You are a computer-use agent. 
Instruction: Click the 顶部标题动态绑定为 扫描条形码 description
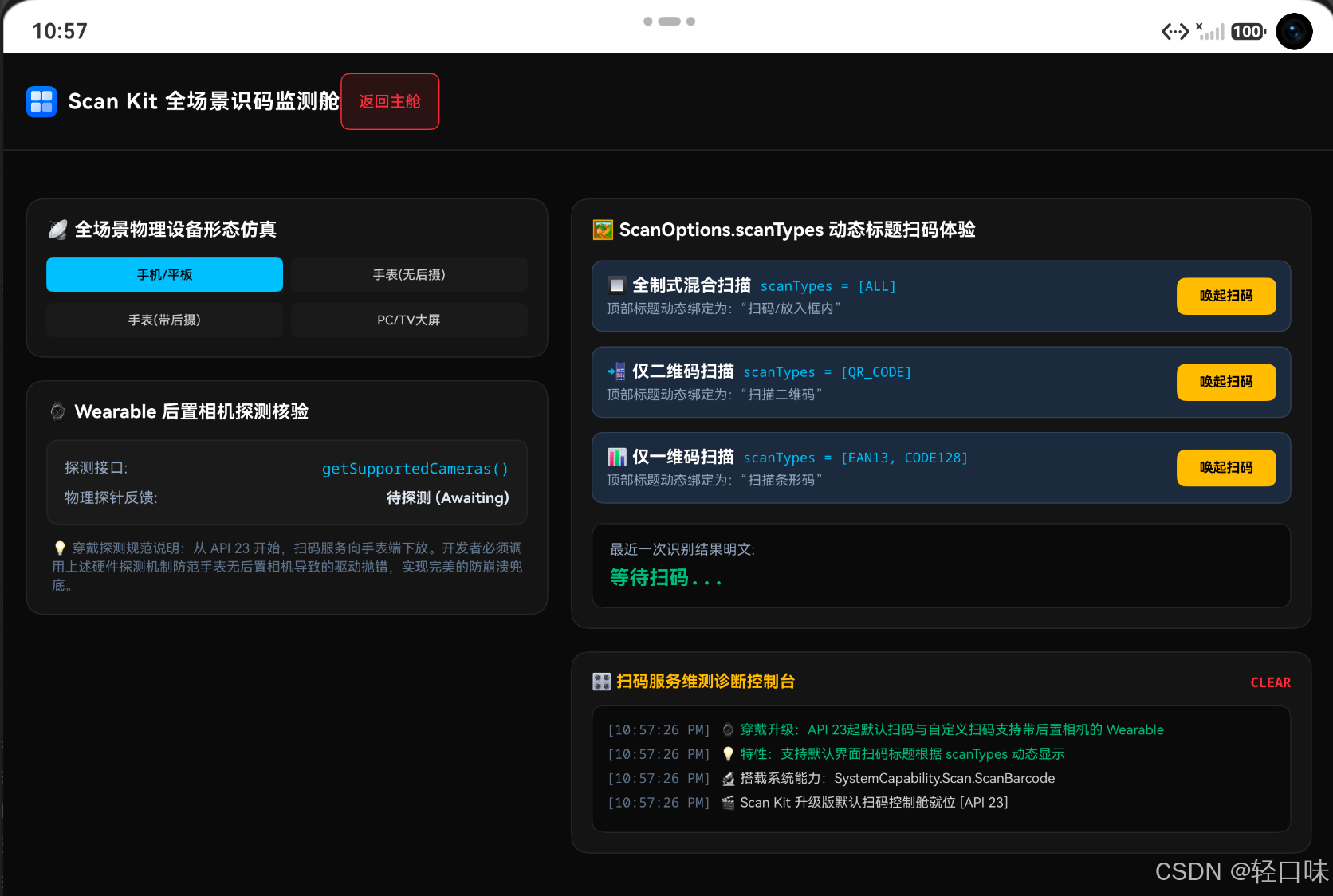(714, 480)
